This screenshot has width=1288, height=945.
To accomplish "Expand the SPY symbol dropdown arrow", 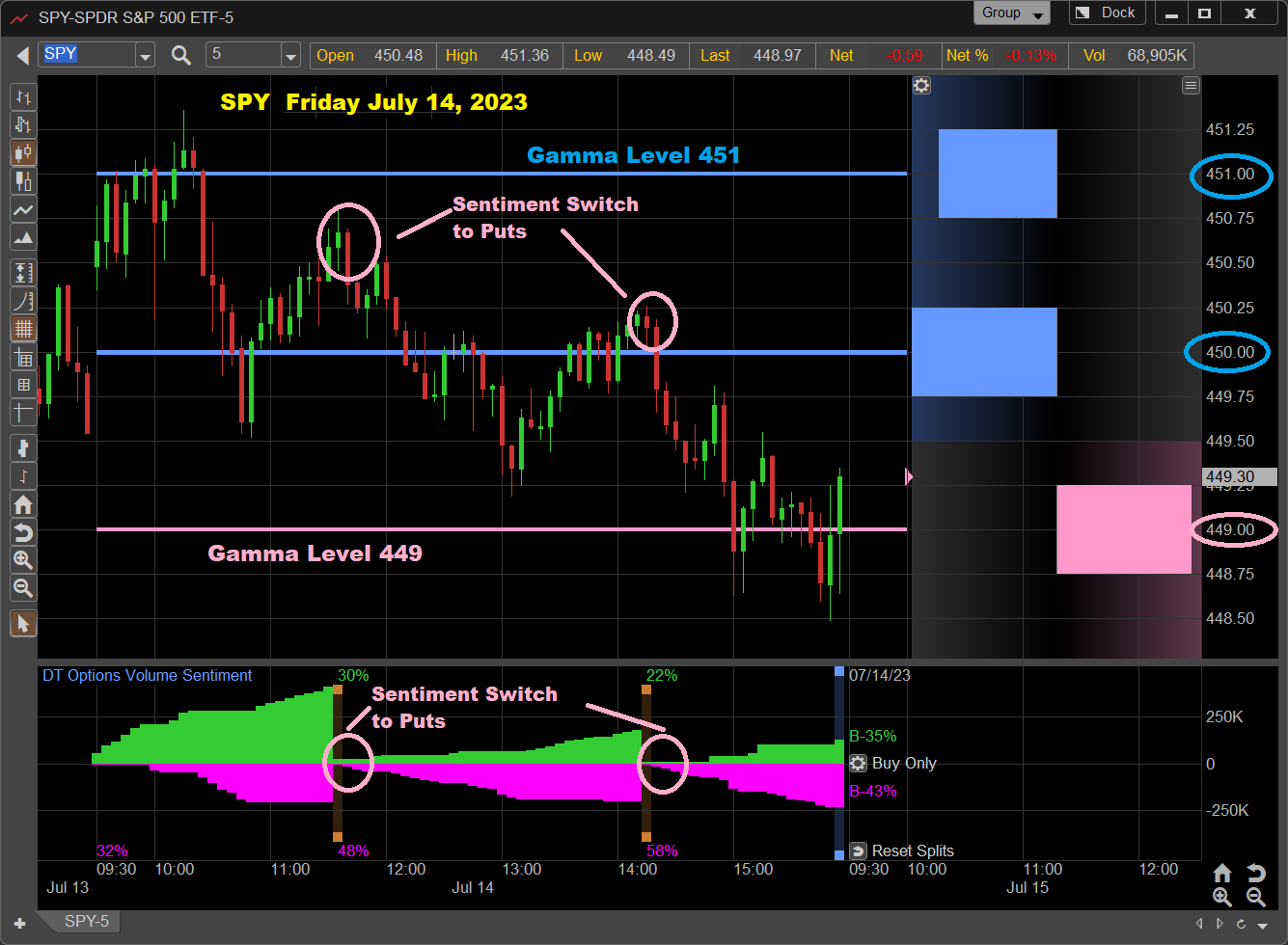I will pos(145,56).
